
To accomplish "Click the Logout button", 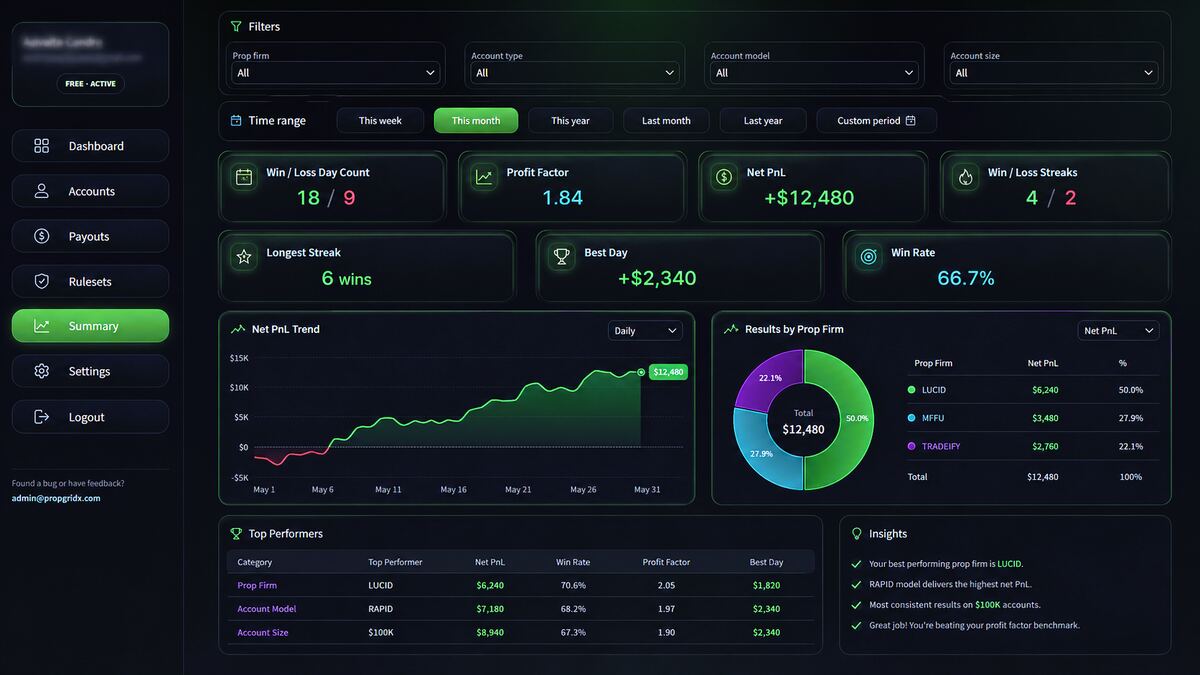I will tap(90, 417).
